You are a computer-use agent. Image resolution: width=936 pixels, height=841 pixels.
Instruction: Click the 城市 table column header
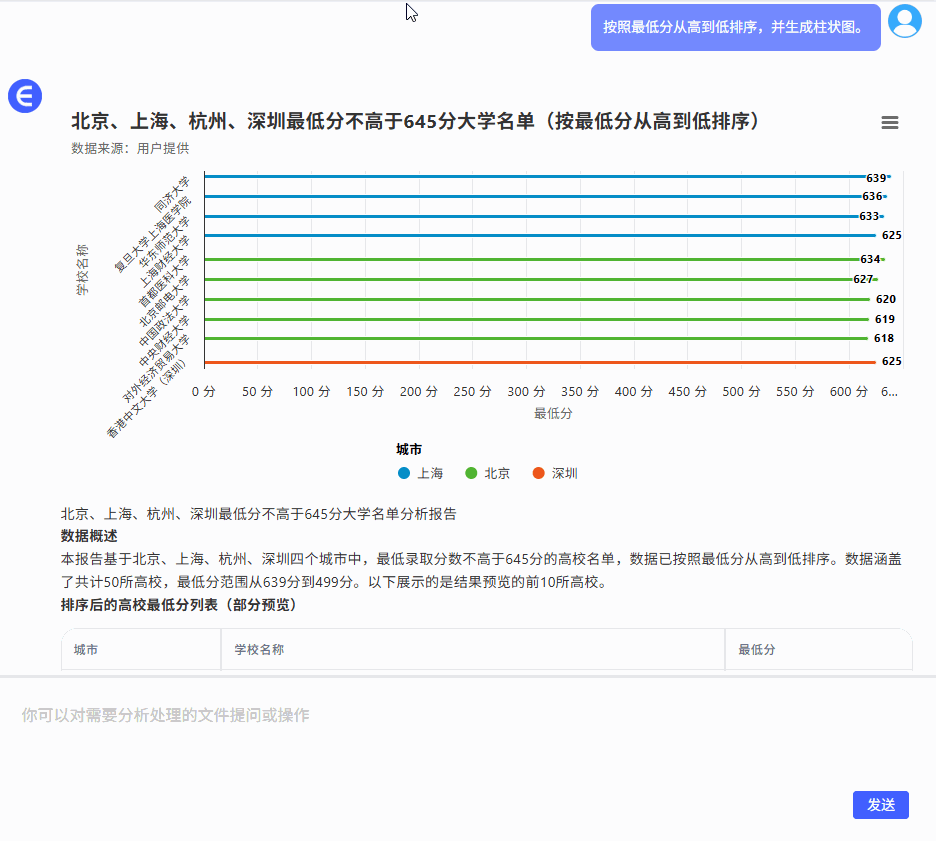coord(86,649)
